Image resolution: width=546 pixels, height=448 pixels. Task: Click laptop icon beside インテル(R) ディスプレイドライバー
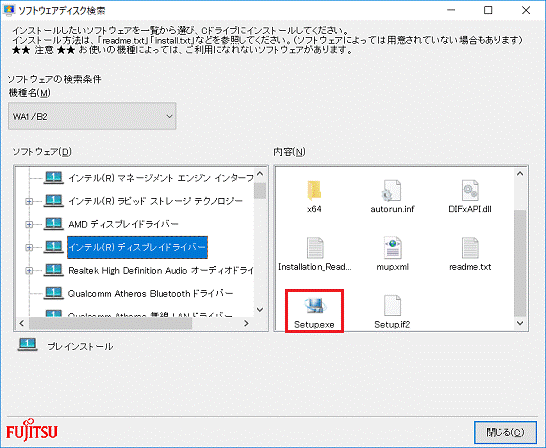pos(53,247)
